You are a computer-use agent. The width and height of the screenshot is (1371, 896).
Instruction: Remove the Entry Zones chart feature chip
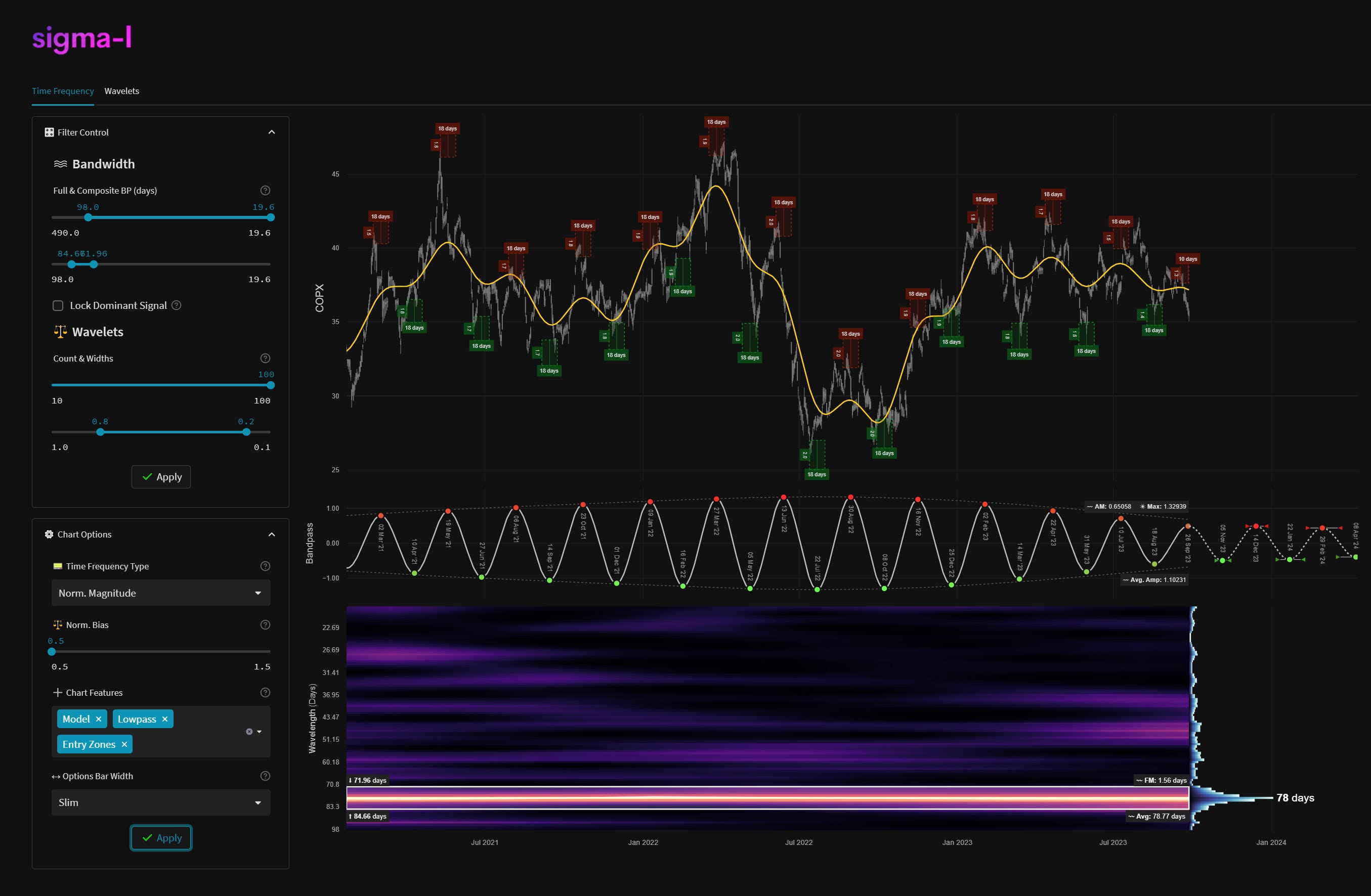click(x=124, y=744)
